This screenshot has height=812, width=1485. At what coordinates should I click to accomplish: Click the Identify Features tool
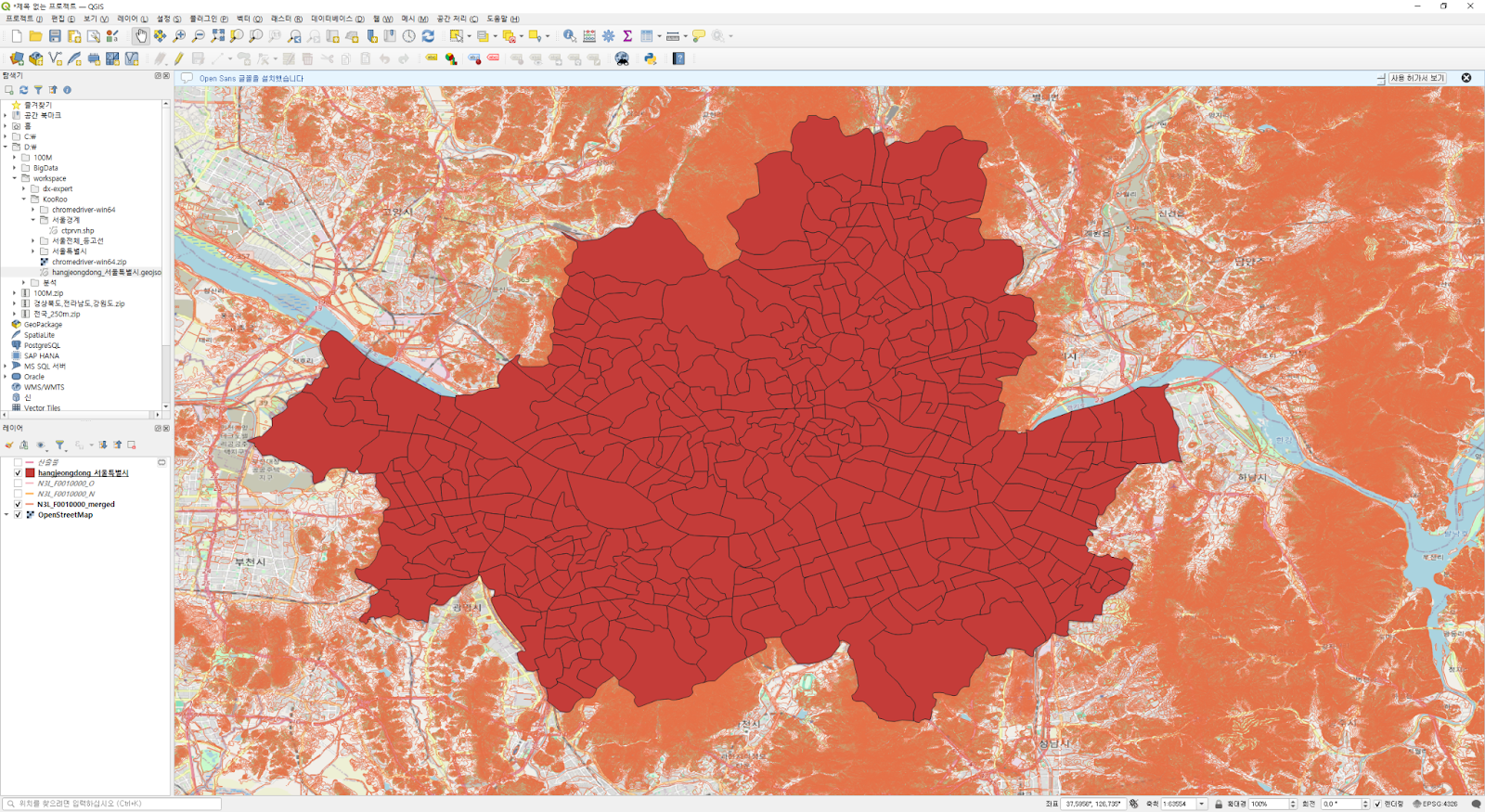click(x=569, y=36)
